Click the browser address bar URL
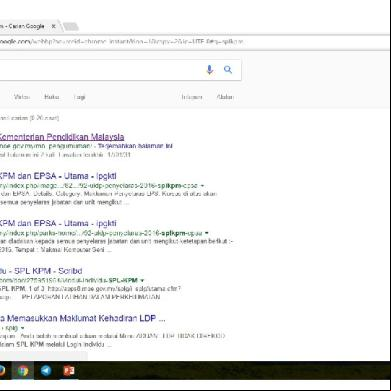Screen dimensions: 391x391 (x=121, y=42)
